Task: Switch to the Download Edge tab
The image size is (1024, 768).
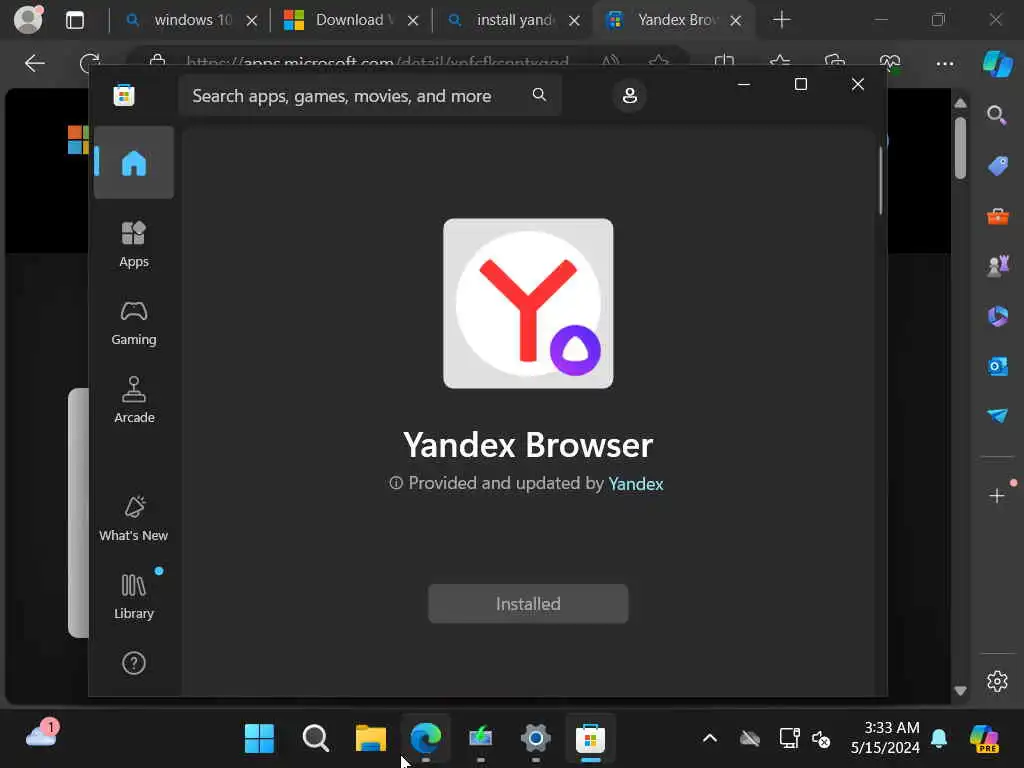Action: click(x=353, y=20)
